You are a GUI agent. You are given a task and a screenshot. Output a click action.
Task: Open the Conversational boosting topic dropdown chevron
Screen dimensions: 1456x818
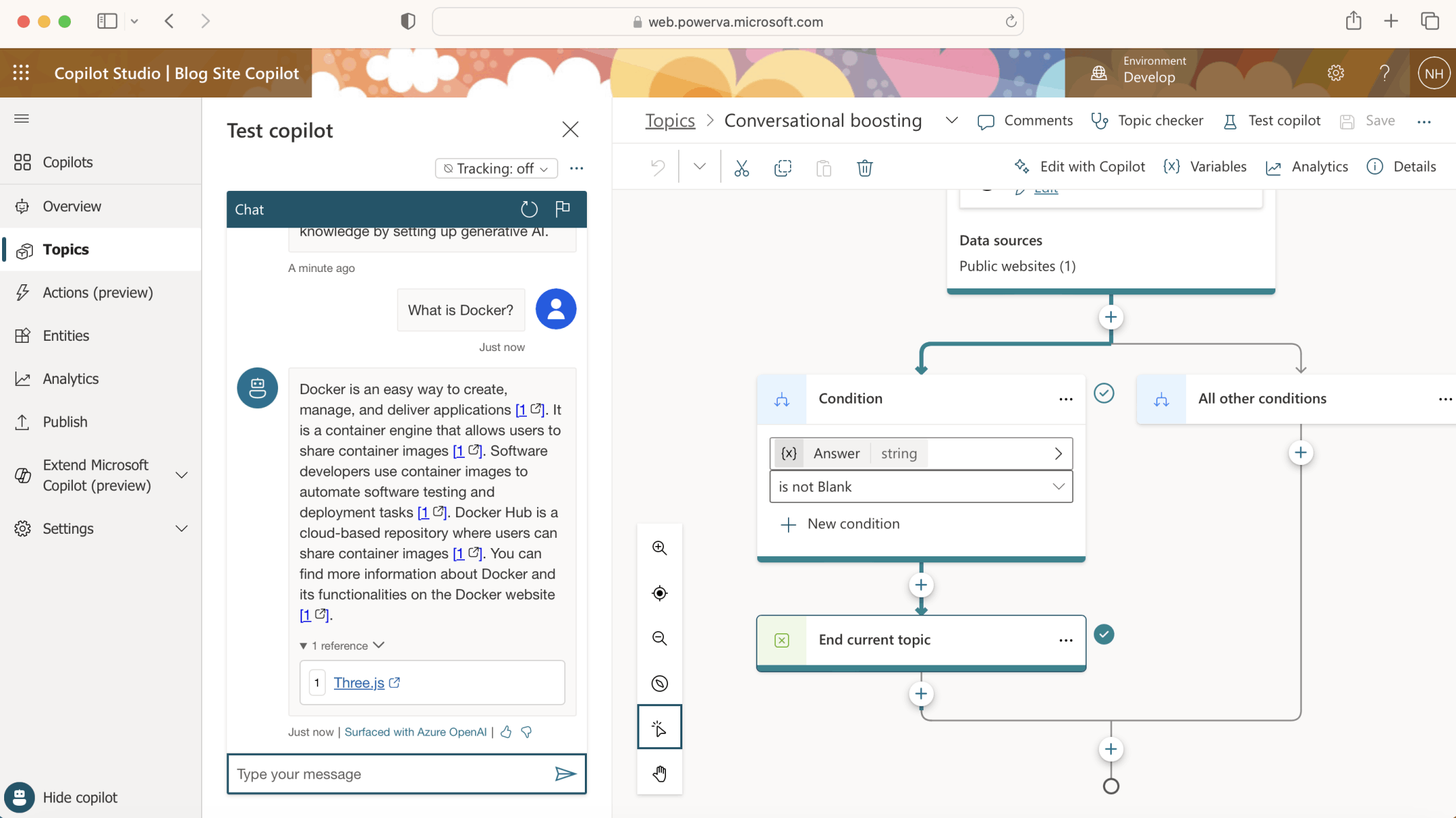click(952, 121)
